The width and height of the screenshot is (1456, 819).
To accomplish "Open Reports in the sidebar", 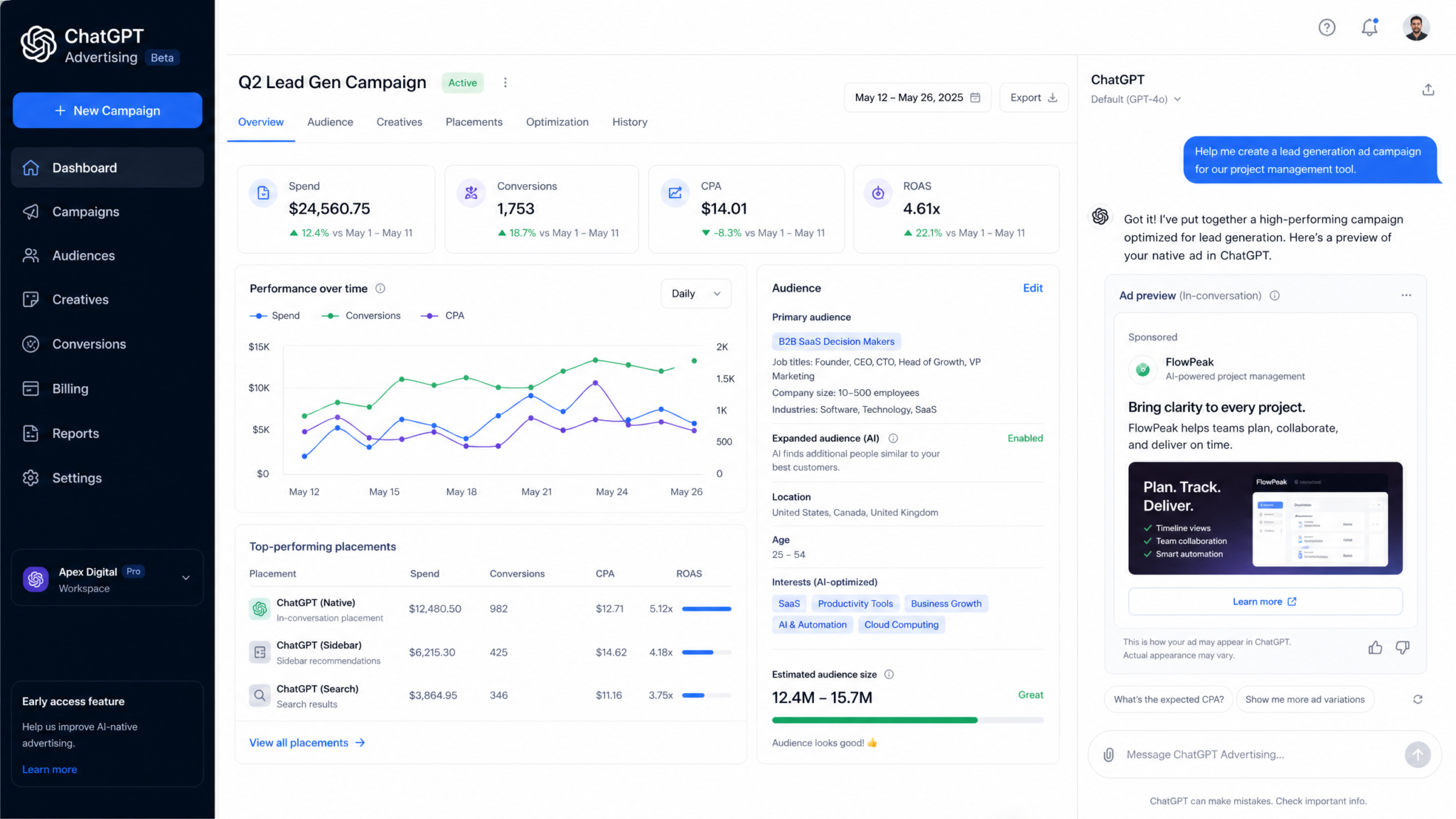I will point(107,434).
